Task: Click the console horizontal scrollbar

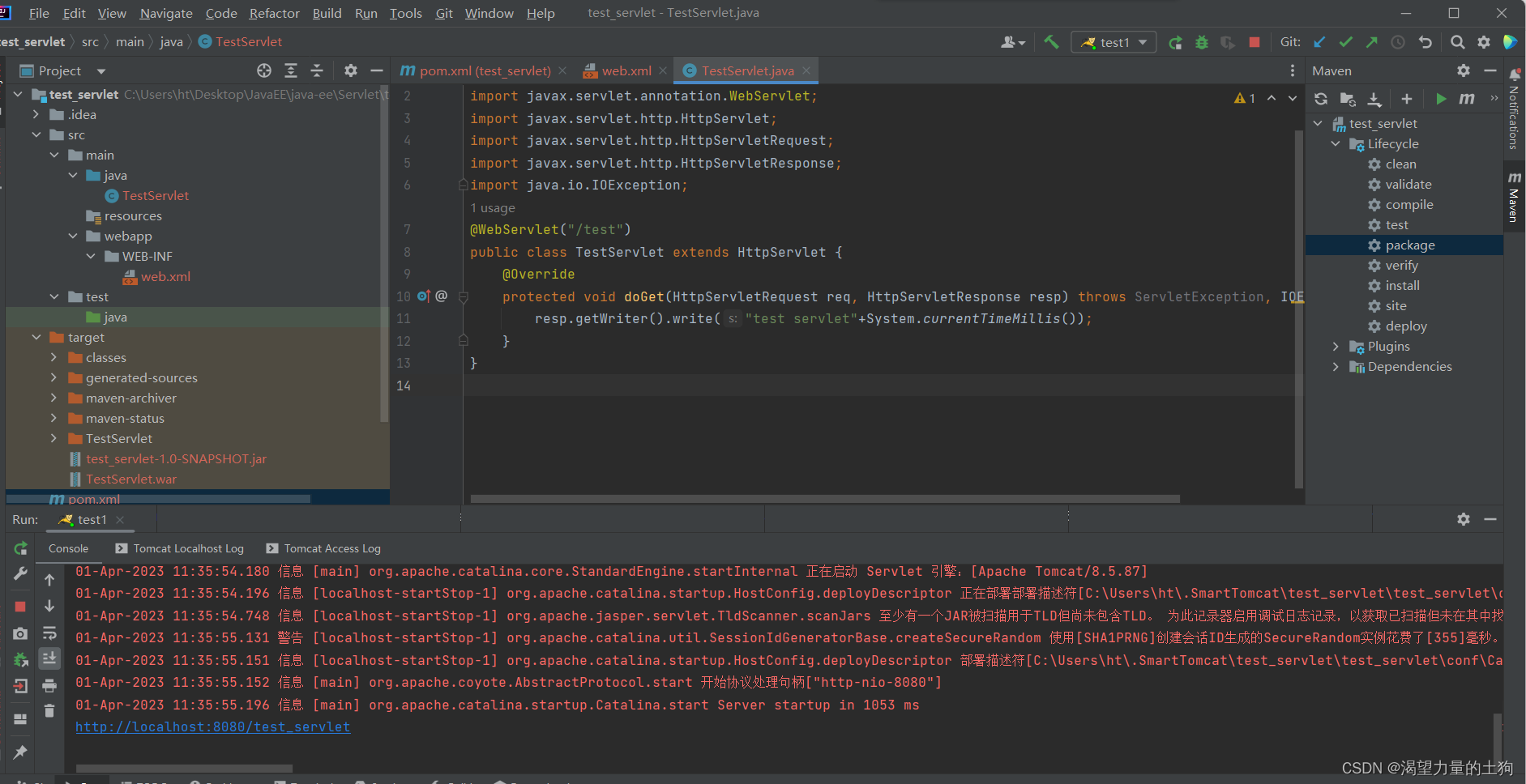Action: click(184, 769)
